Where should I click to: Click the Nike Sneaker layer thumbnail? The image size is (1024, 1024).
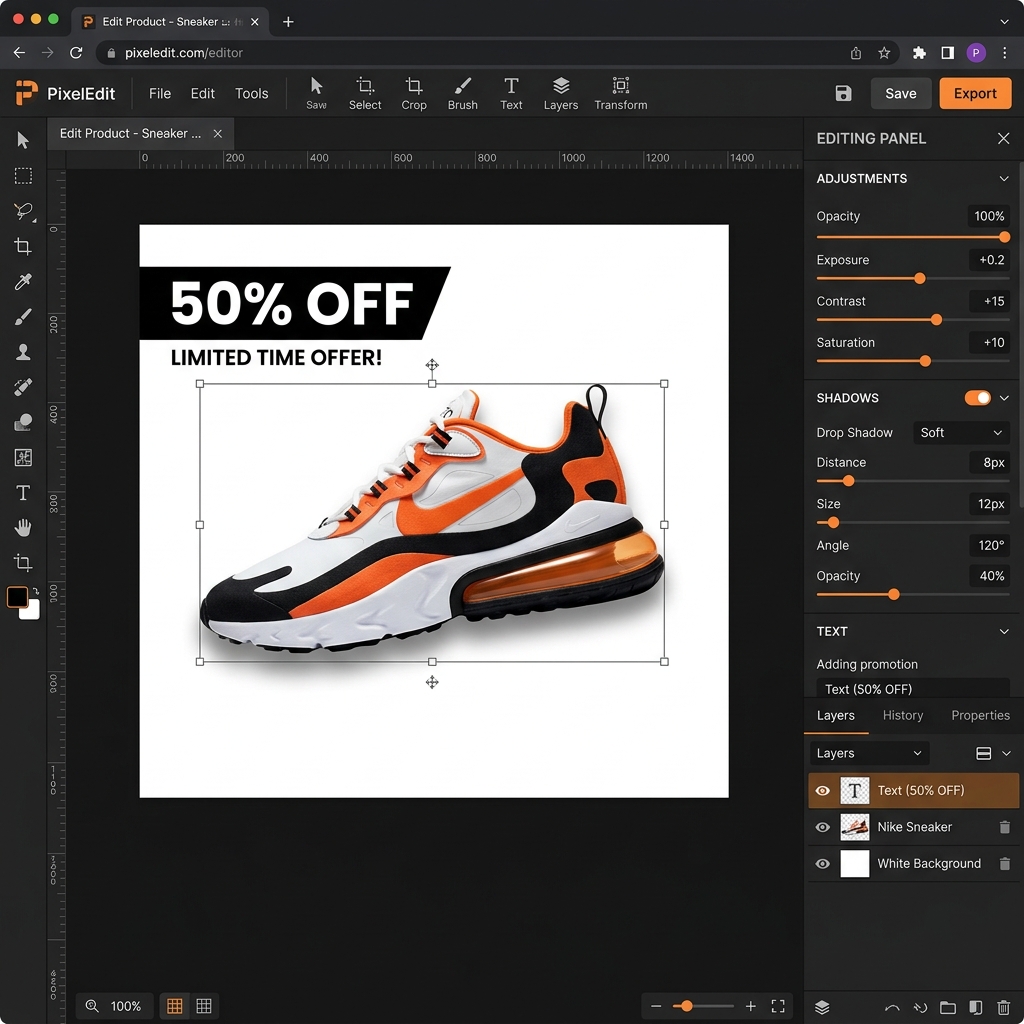[854, 827]
